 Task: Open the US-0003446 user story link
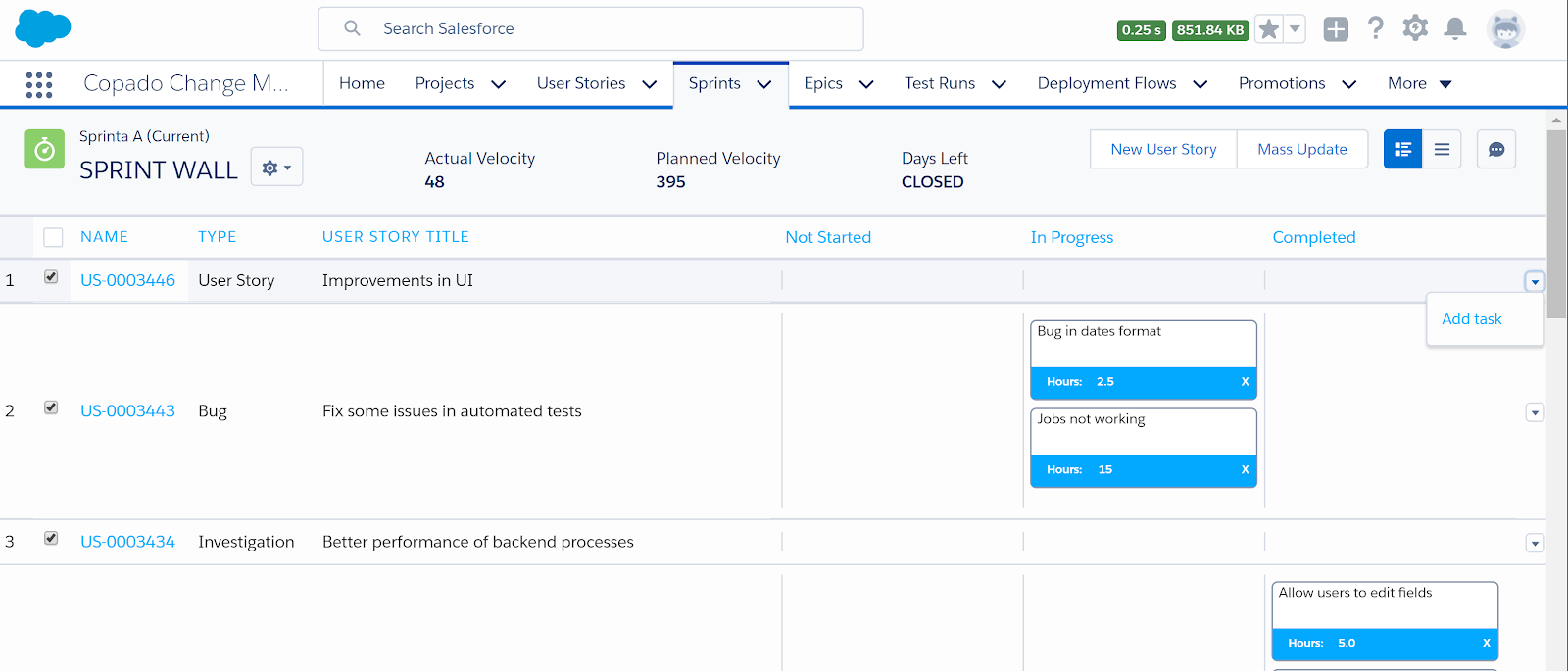tap(127, 280)
